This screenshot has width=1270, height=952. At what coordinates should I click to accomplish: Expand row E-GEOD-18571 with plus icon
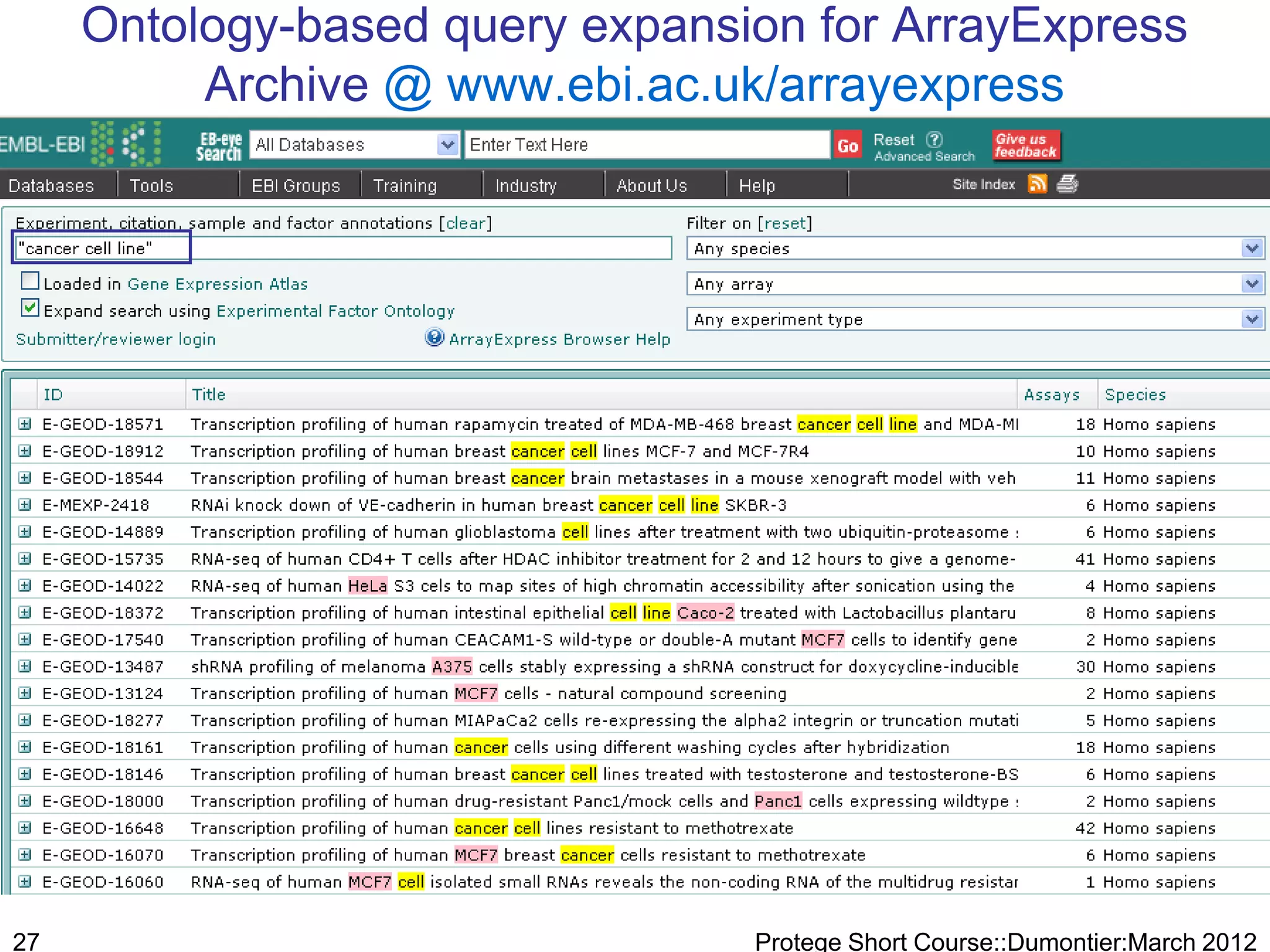pyautogui.click(x=25, y=425)
